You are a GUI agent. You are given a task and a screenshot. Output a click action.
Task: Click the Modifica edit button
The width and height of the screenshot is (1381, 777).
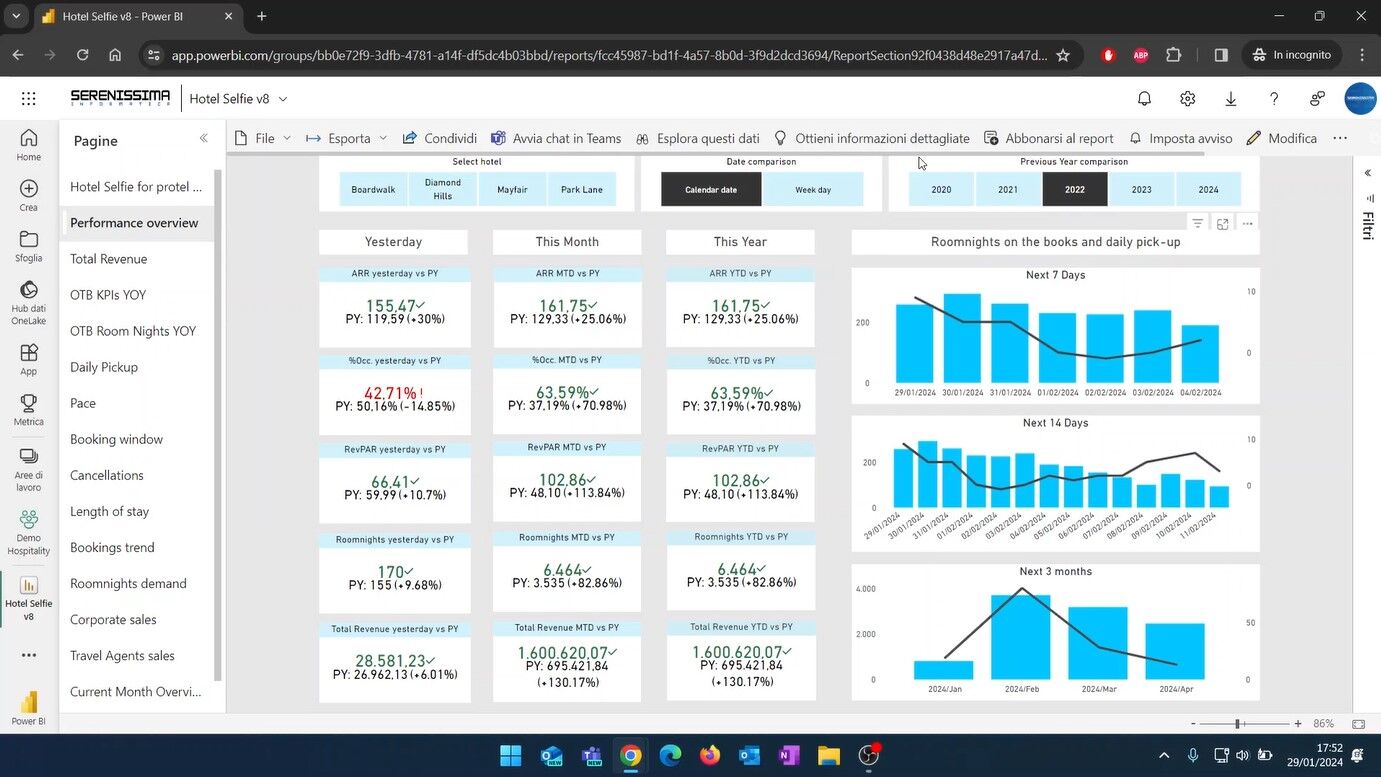click(x=1282, y=138)
